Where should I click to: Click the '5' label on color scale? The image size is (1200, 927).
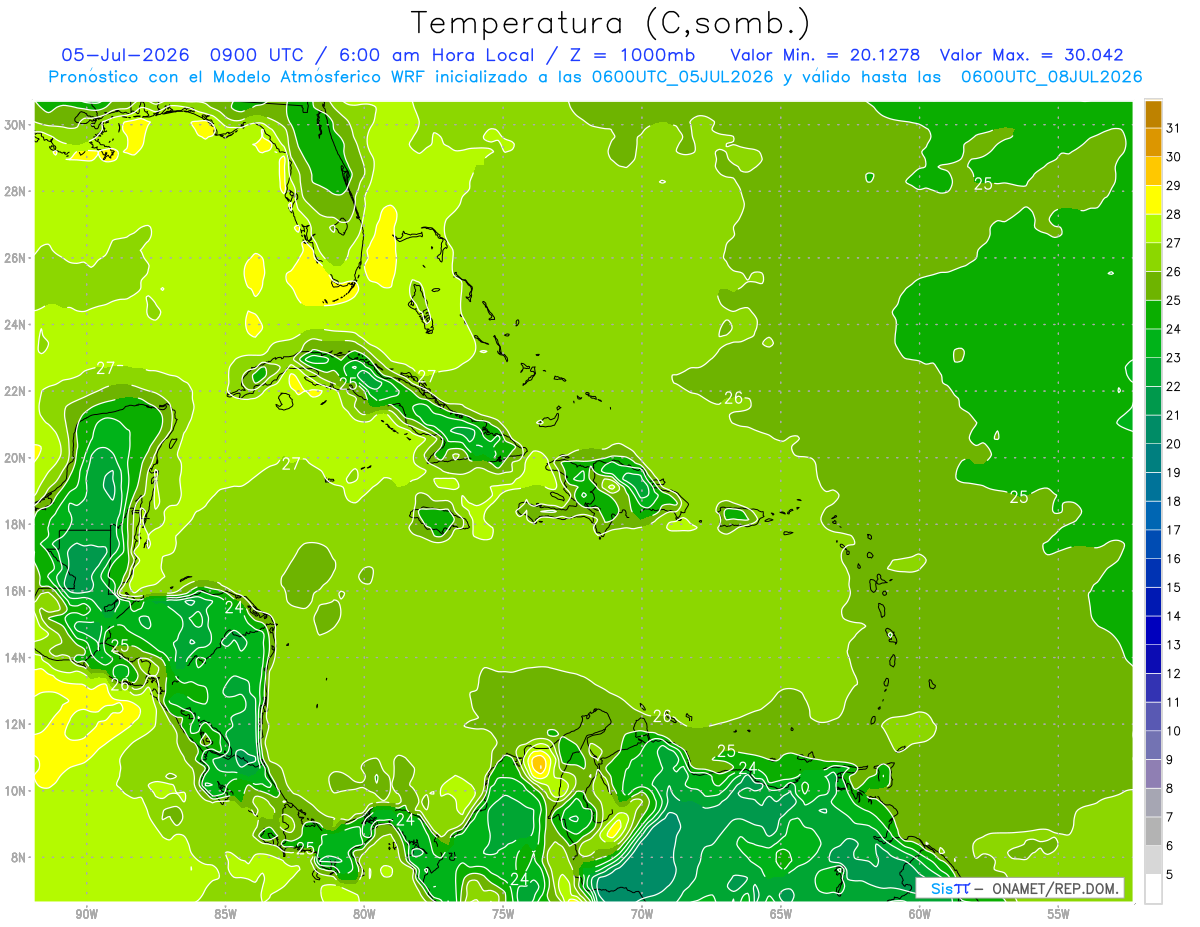point(1170,875)
